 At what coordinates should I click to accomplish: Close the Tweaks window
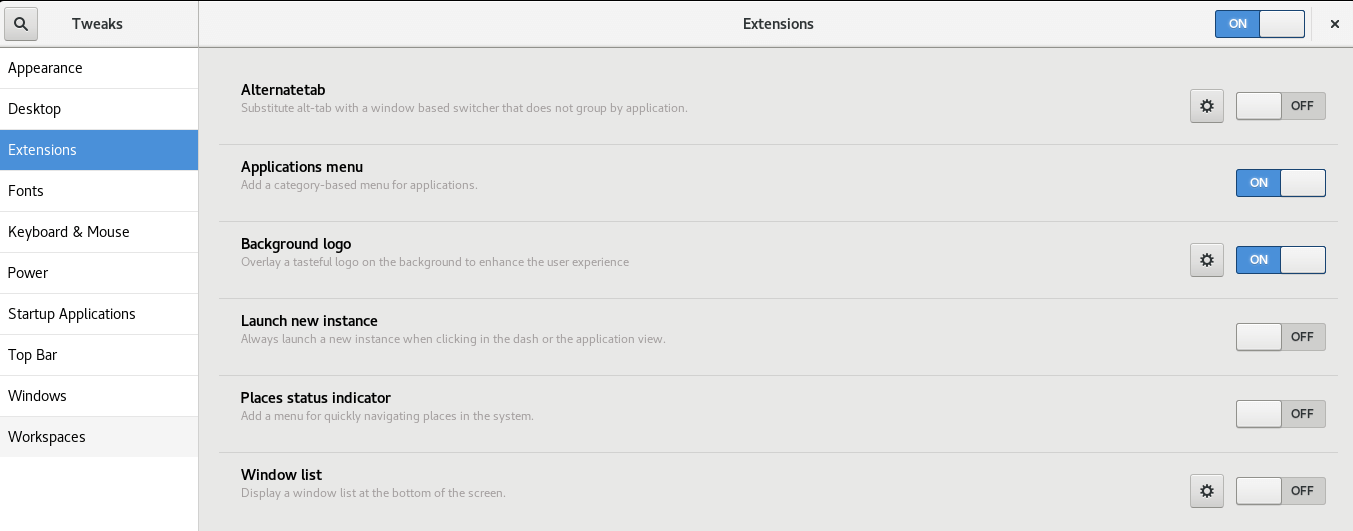click(1334, 24)
